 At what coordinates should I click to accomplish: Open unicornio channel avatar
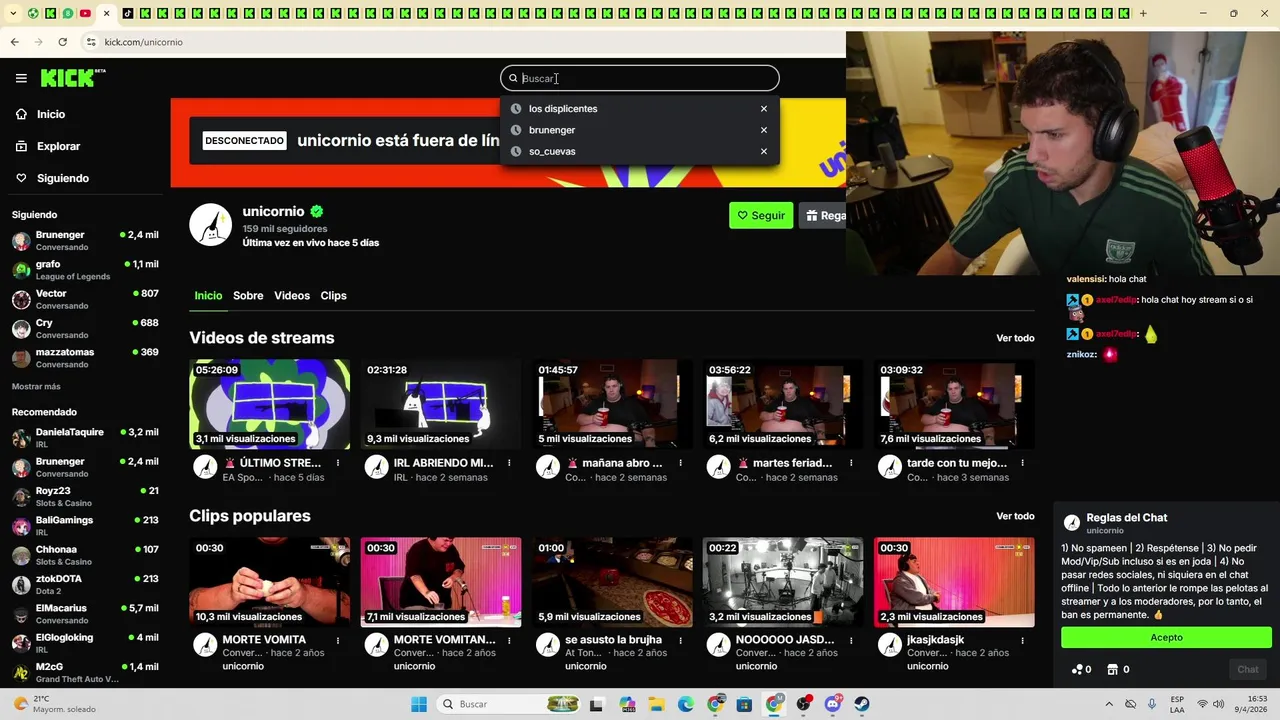[210, 224]
